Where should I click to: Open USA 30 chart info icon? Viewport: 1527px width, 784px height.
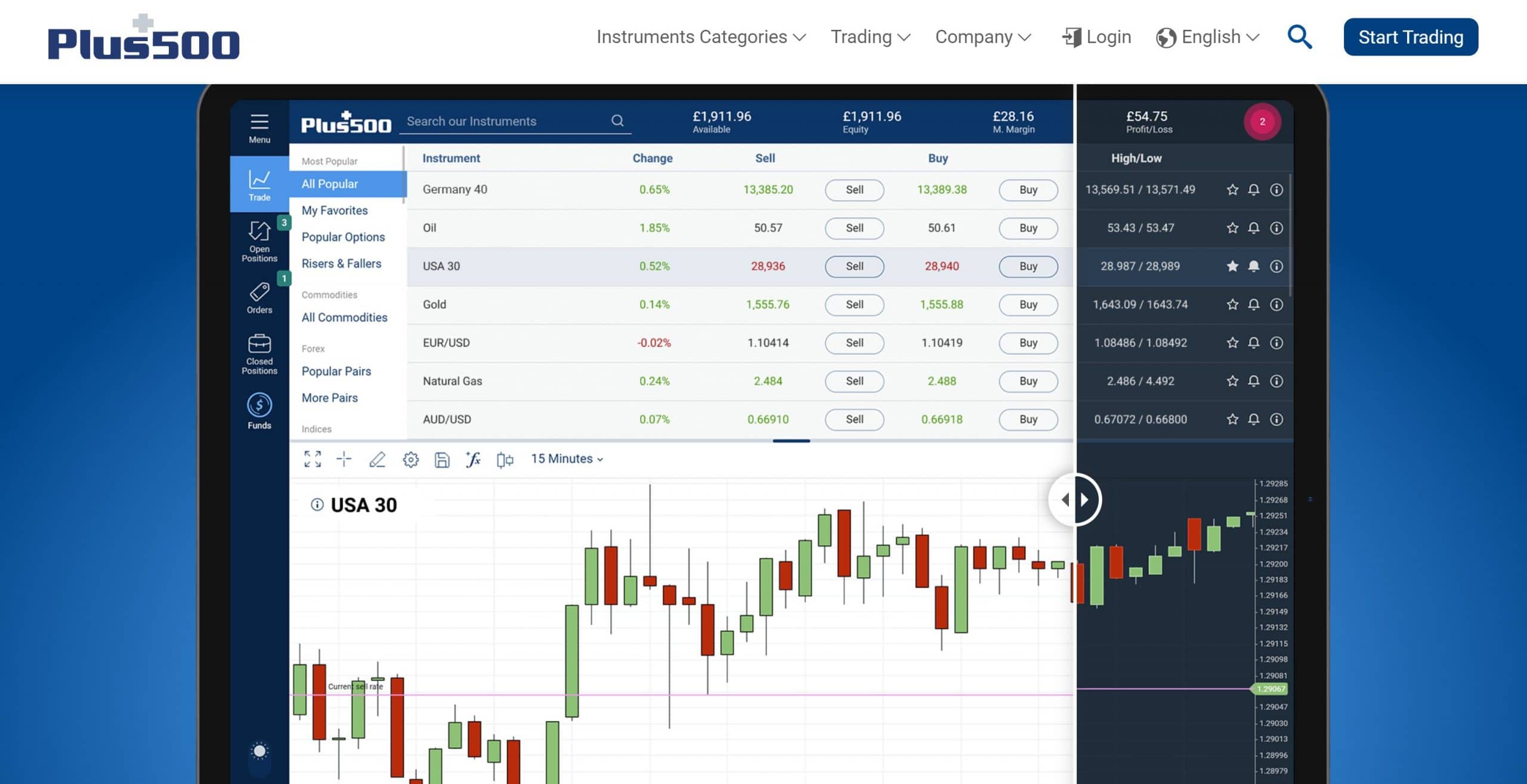point(317,504)
